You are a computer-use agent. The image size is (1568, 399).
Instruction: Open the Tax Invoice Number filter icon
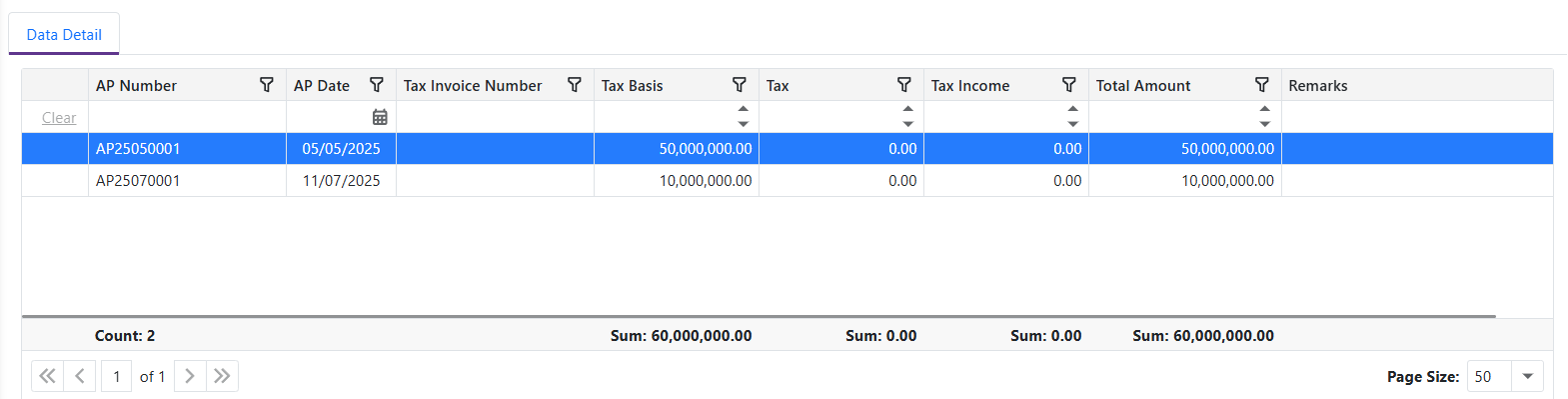pyautogui.click(x=575, y=85)
